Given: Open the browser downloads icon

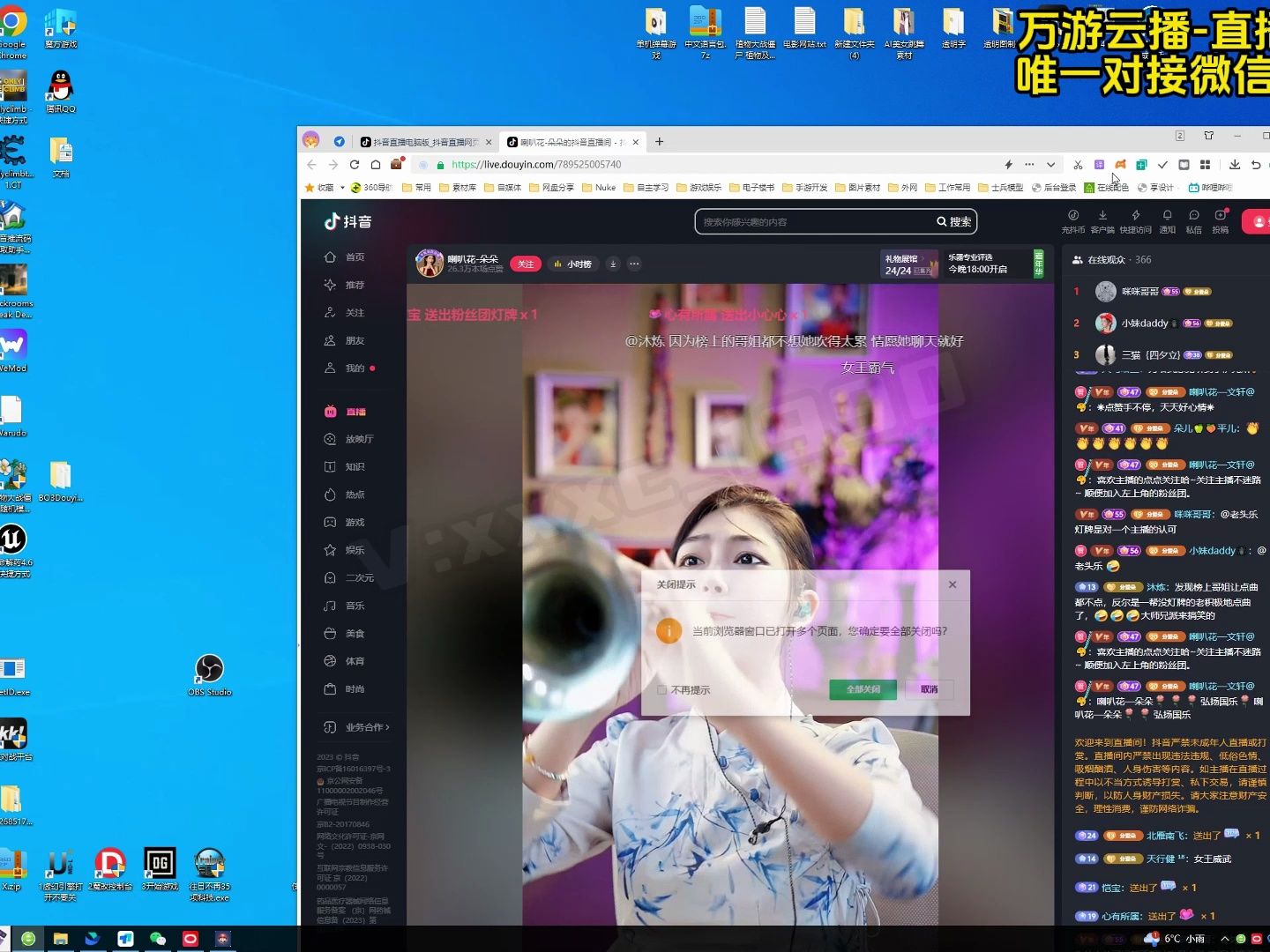Looking at the screenshot, I should pos(1235,165).
